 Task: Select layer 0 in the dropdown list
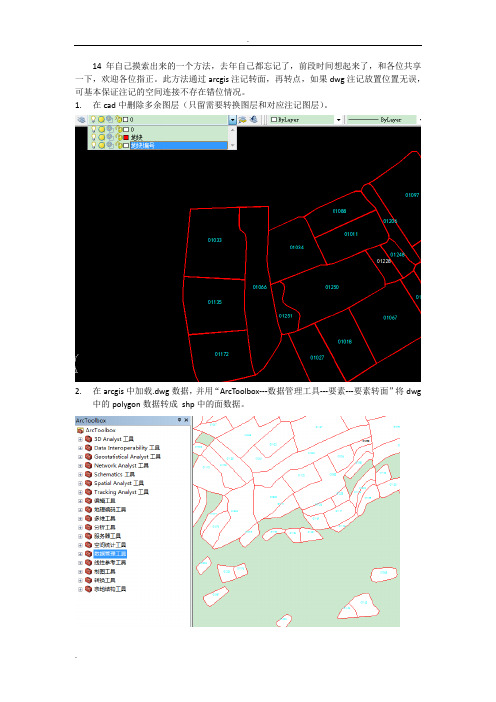(x=132, y=130)
